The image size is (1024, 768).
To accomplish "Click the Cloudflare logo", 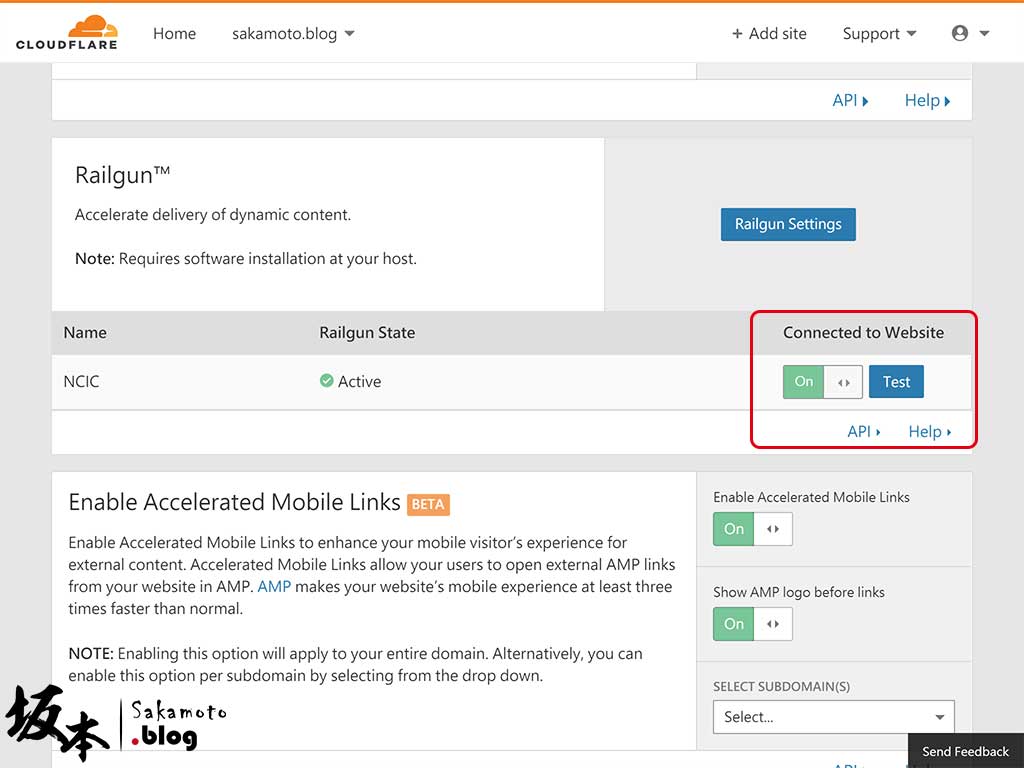I will point(67,33).
